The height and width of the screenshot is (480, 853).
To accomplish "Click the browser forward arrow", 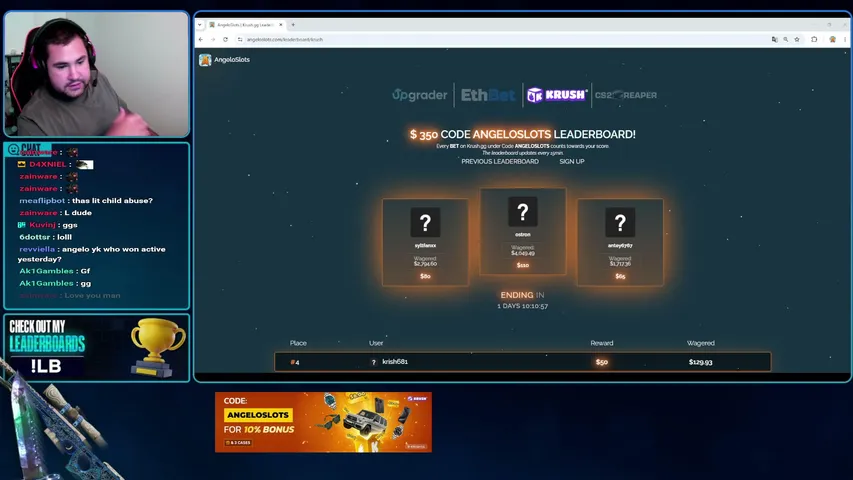I will point(213,39).
